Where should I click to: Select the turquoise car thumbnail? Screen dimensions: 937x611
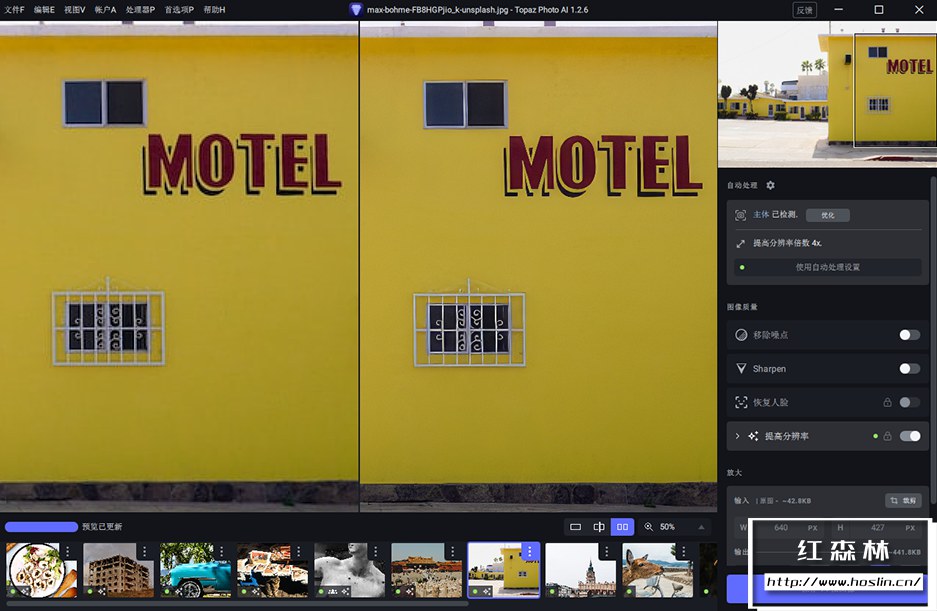click(x=195, y=570)
